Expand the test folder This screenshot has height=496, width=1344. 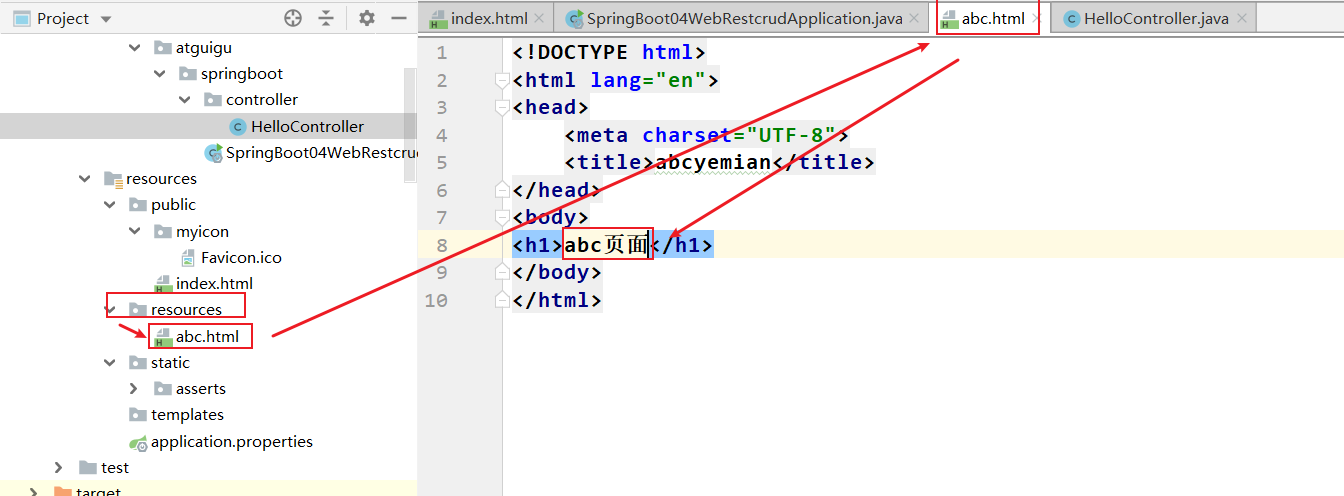[60, 467]
